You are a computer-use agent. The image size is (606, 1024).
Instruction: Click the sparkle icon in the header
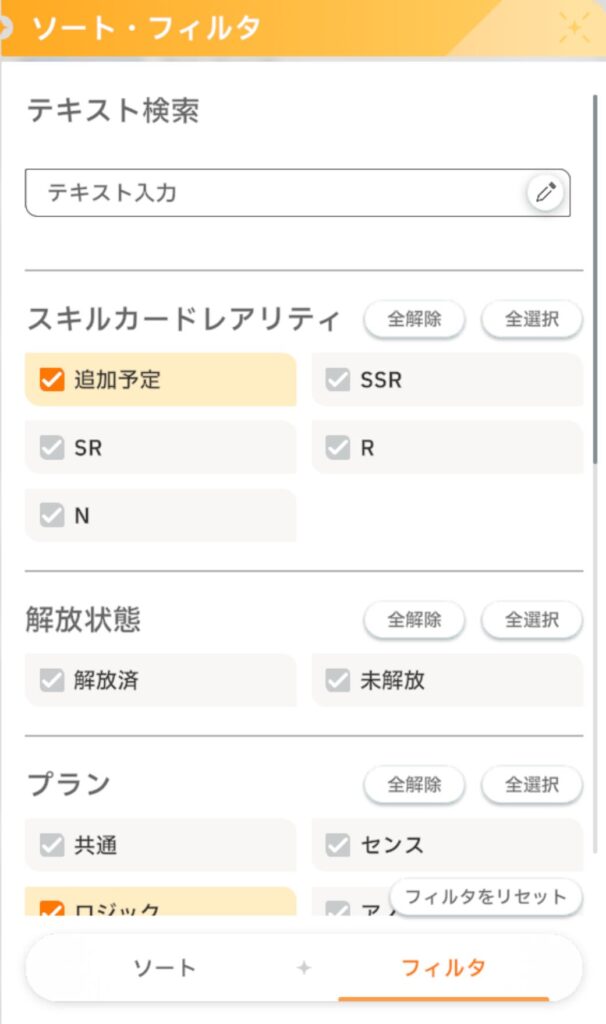pos(573,27)
